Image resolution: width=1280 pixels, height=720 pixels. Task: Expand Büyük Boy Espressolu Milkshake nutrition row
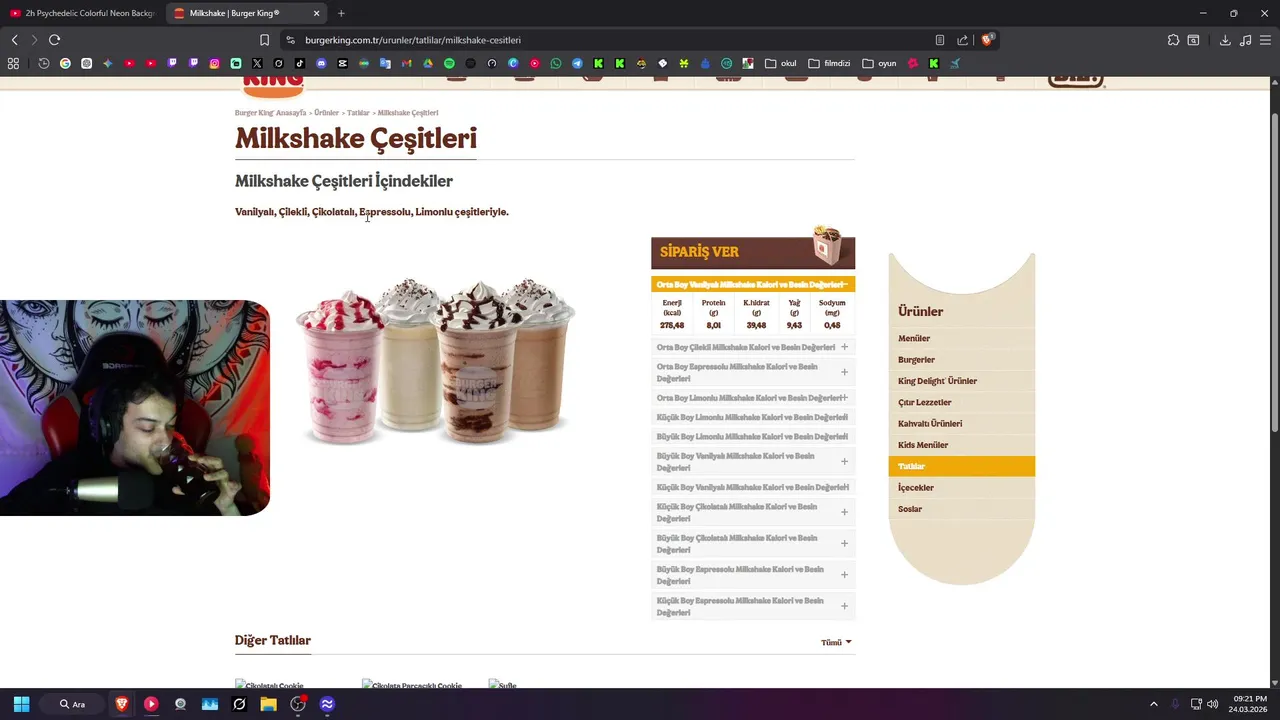753,574
